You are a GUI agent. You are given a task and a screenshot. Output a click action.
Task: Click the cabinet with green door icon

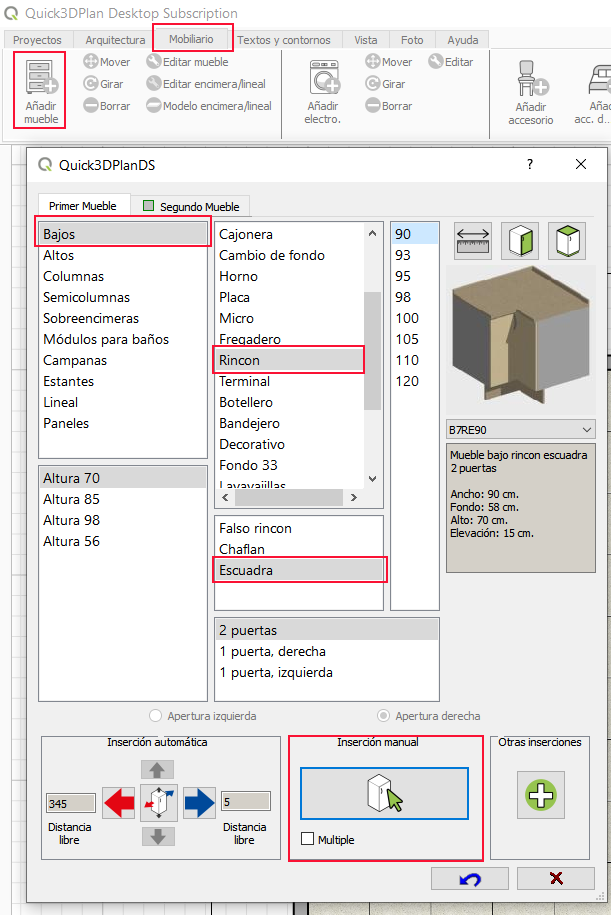click(520, 241)
